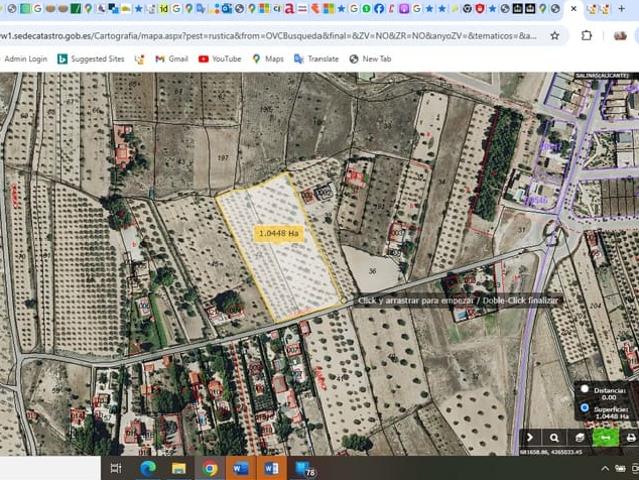Open the map layers icon
The width and height of the screenshot is (639, 480).
[x=579, y=437]
